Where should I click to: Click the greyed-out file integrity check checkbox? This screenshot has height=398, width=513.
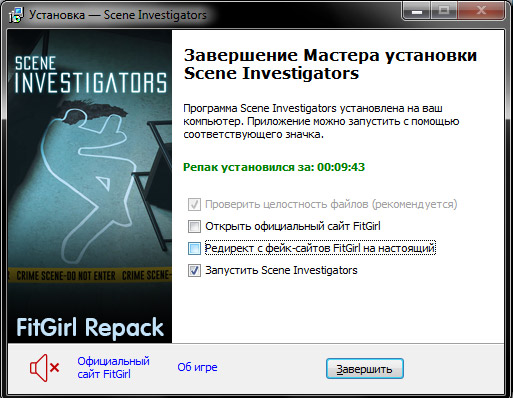[194, 204]
